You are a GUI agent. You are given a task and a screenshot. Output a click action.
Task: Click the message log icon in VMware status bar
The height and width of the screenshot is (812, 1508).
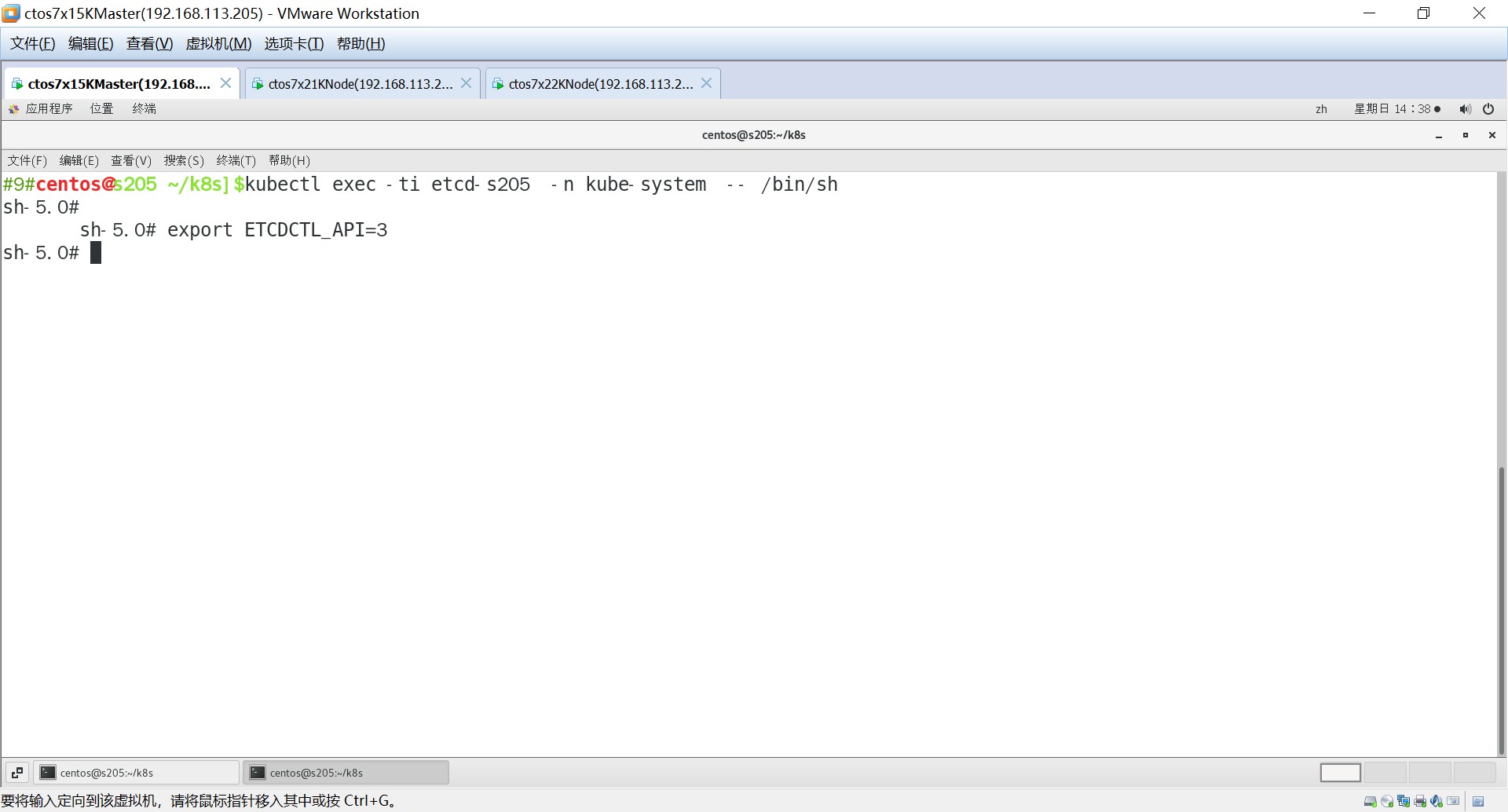[x=1478, y=801]
